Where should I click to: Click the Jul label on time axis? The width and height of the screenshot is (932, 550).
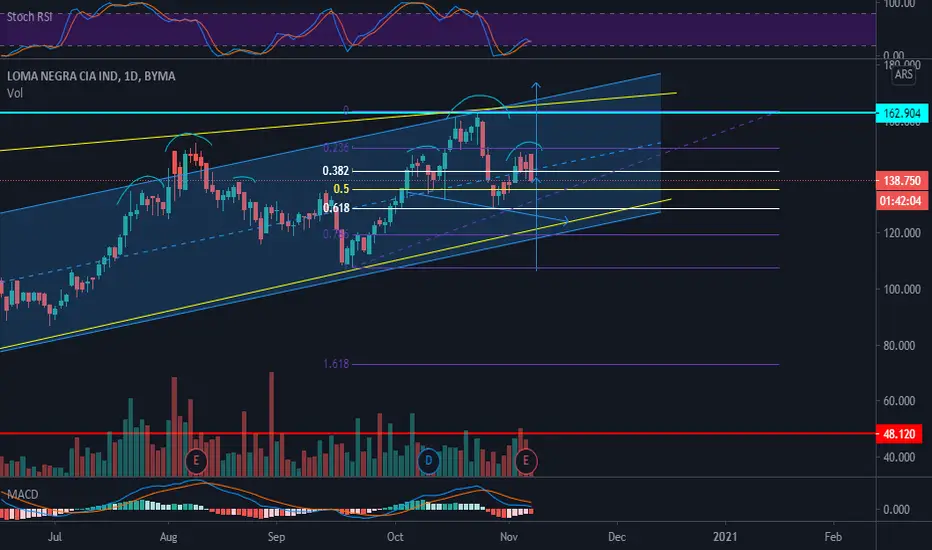click(x=55, y=537)
